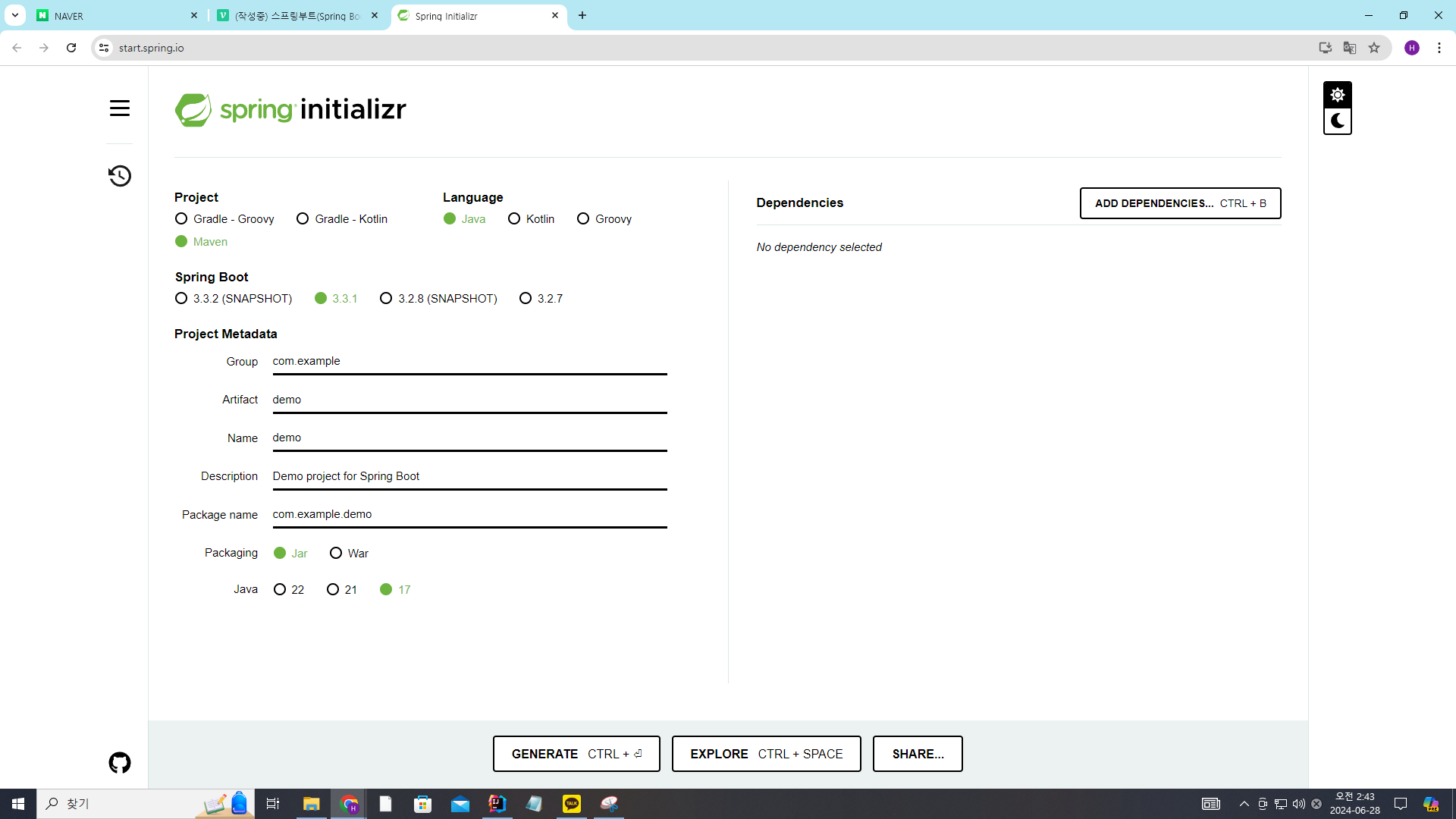
Task: Click the Windows taskbar search box
Action: coord(146,804)
